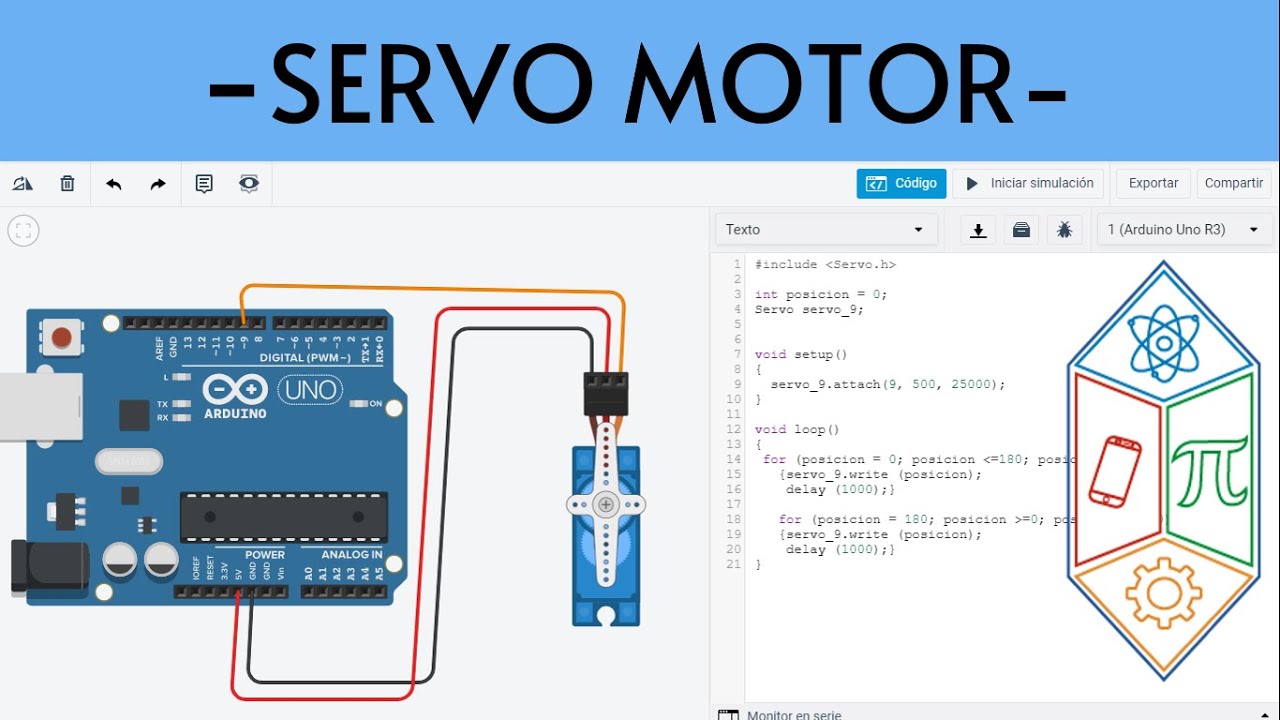Click code line 'Servo servo_9;'
This screenshot has width=1280, height=720.
tap(809, 310)
